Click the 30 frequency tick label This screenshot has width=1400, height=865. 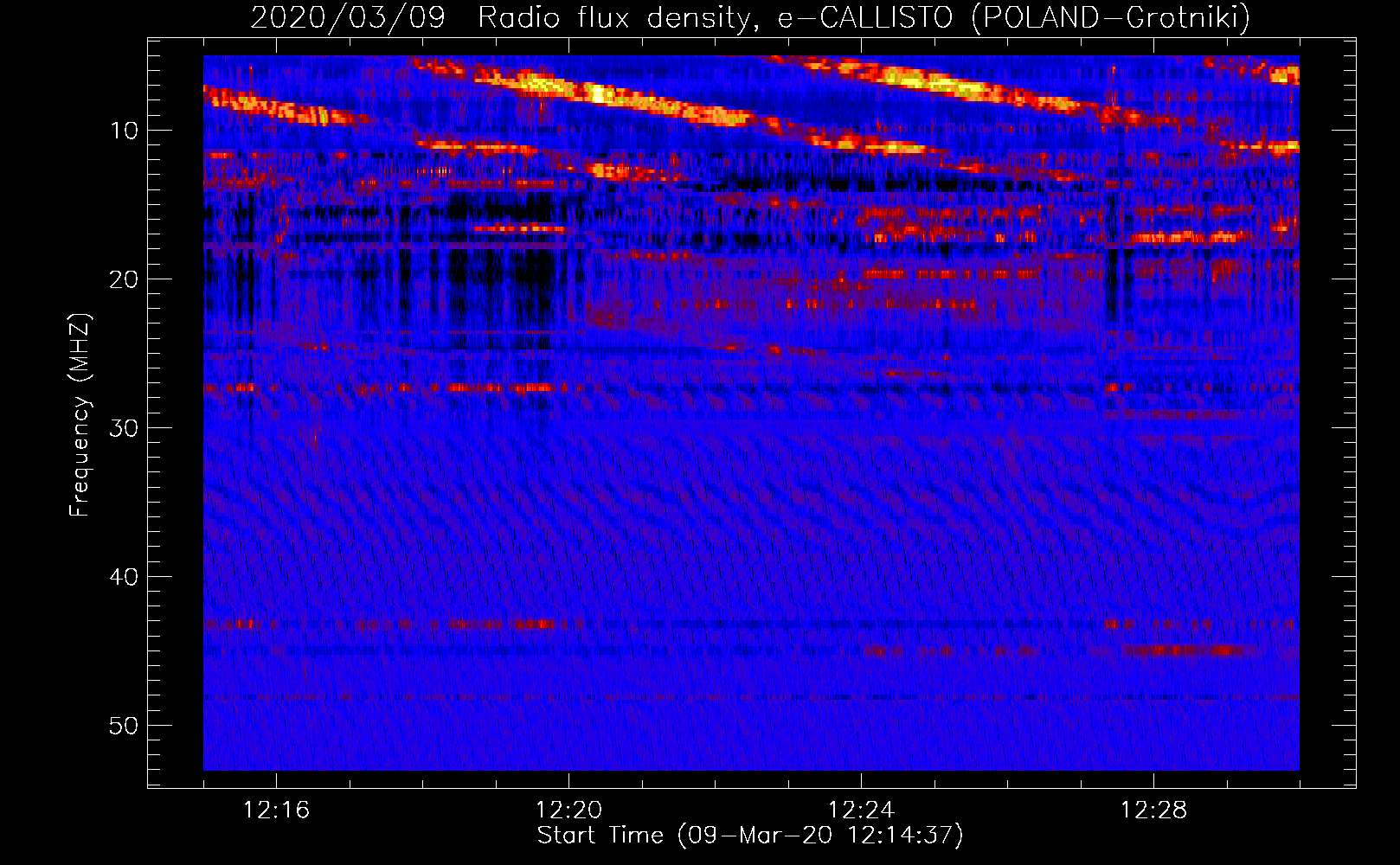(124, 428)
